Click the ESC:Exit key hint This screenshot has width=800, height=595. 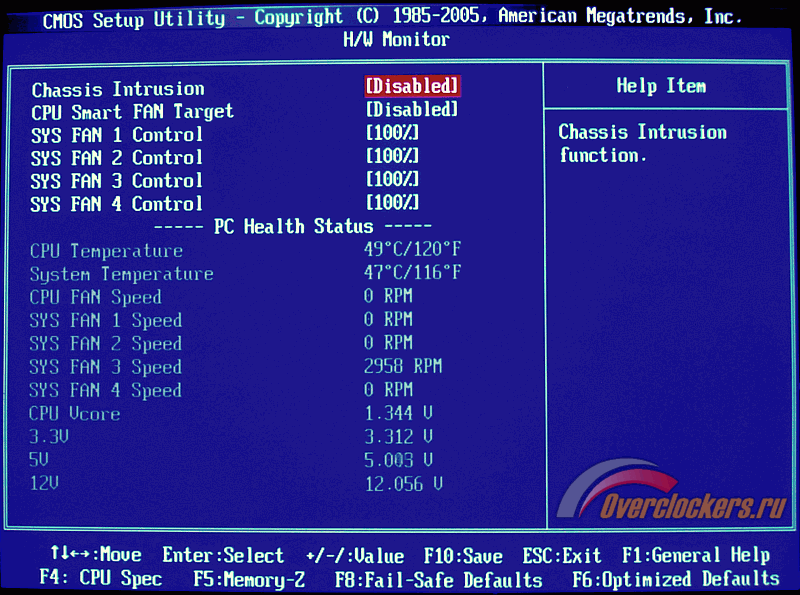point(562,555)
